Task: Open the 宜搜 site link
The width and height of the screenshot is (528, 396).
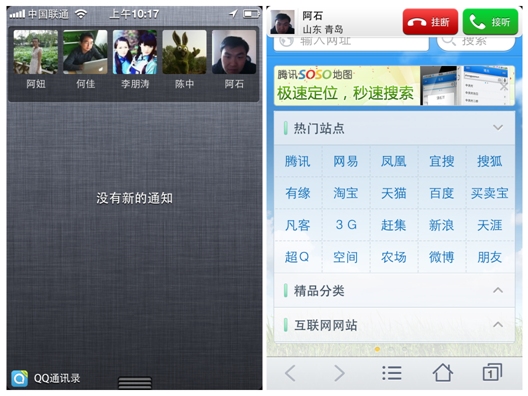Action: pyautogui.click(x=442, y=161)
